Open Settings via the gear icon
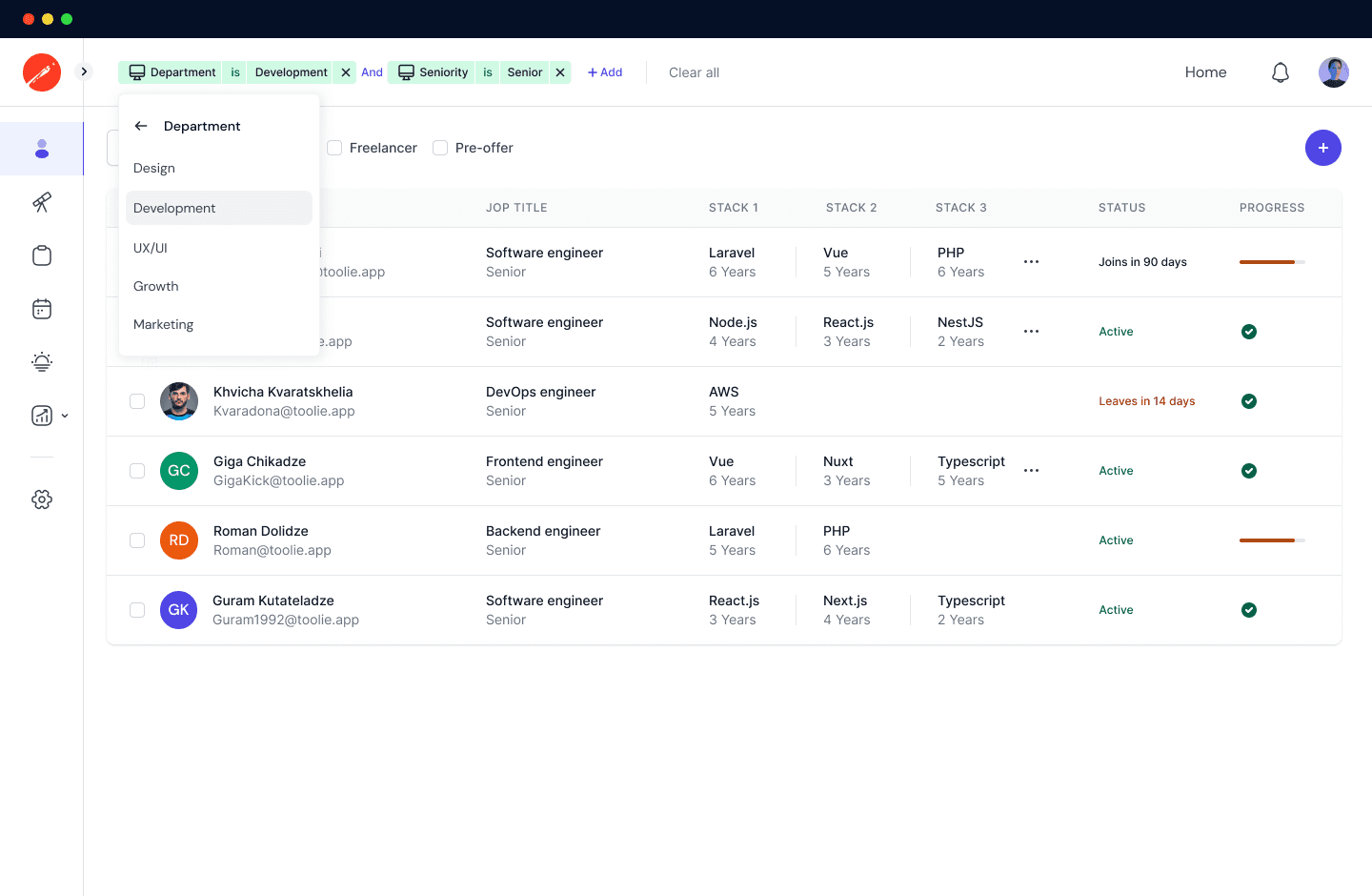 coord(42,499)
